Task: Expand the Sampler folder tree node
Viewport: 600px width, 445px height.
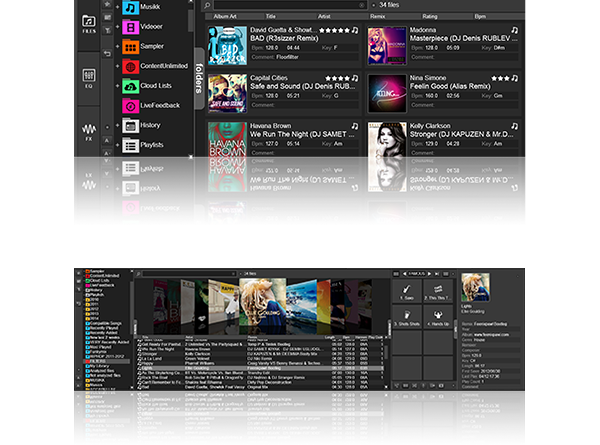Action: click(x=117, y=46)
